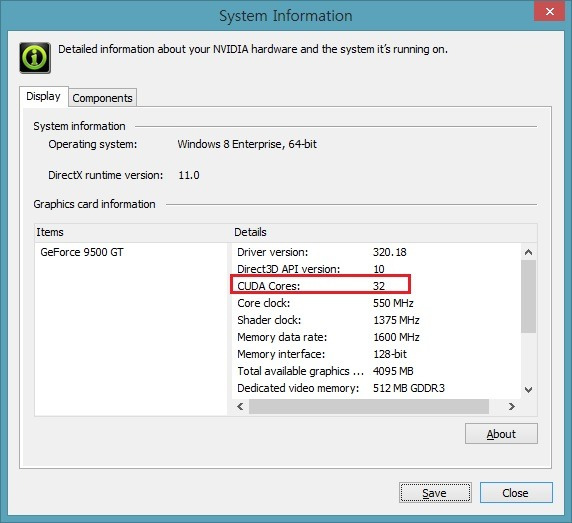Click the Save button
Screen dimensions: 572x523
click(x=435, y=493)
